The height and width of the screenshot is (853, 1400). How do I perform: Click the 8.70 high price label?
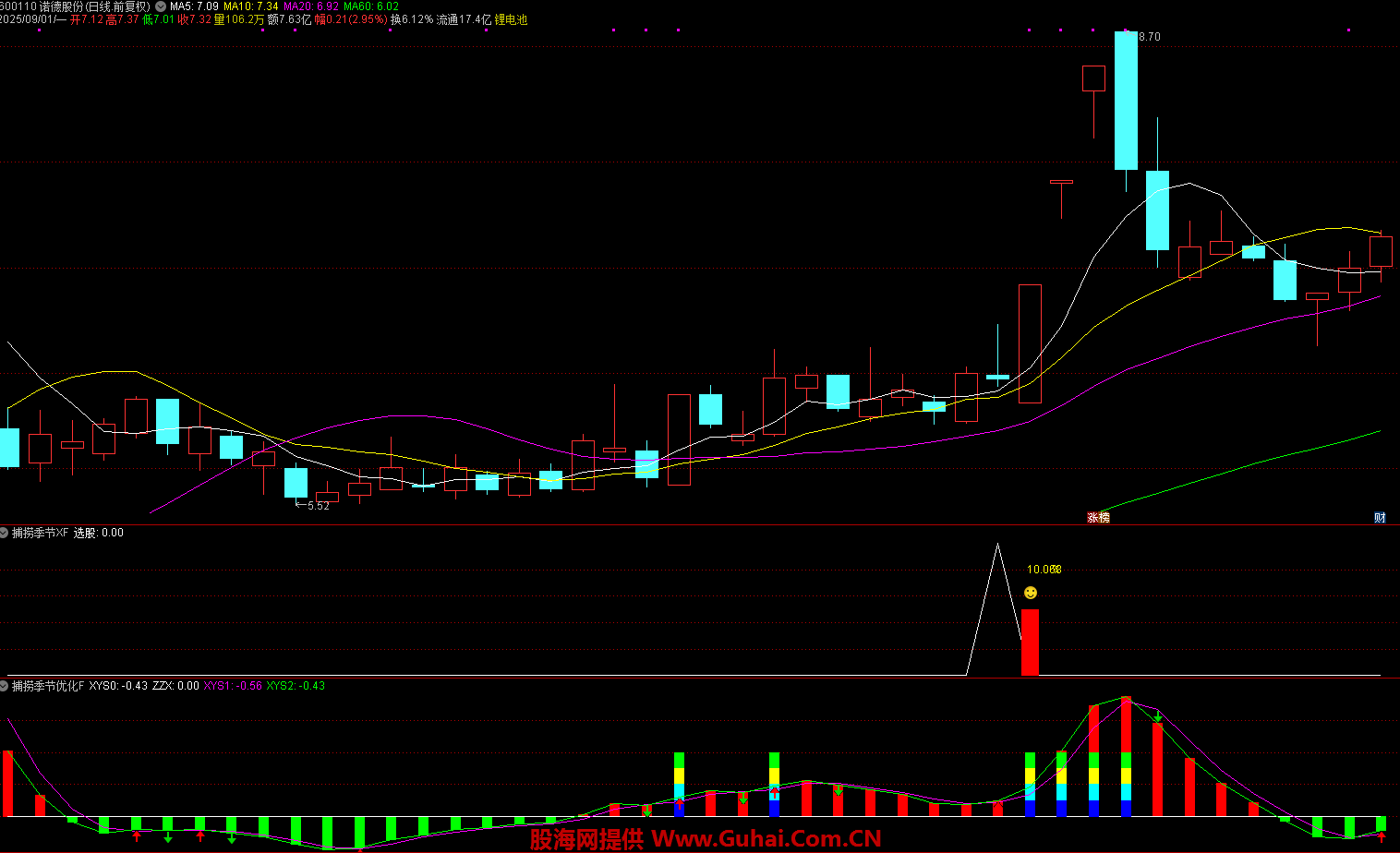coord(1149,37)
